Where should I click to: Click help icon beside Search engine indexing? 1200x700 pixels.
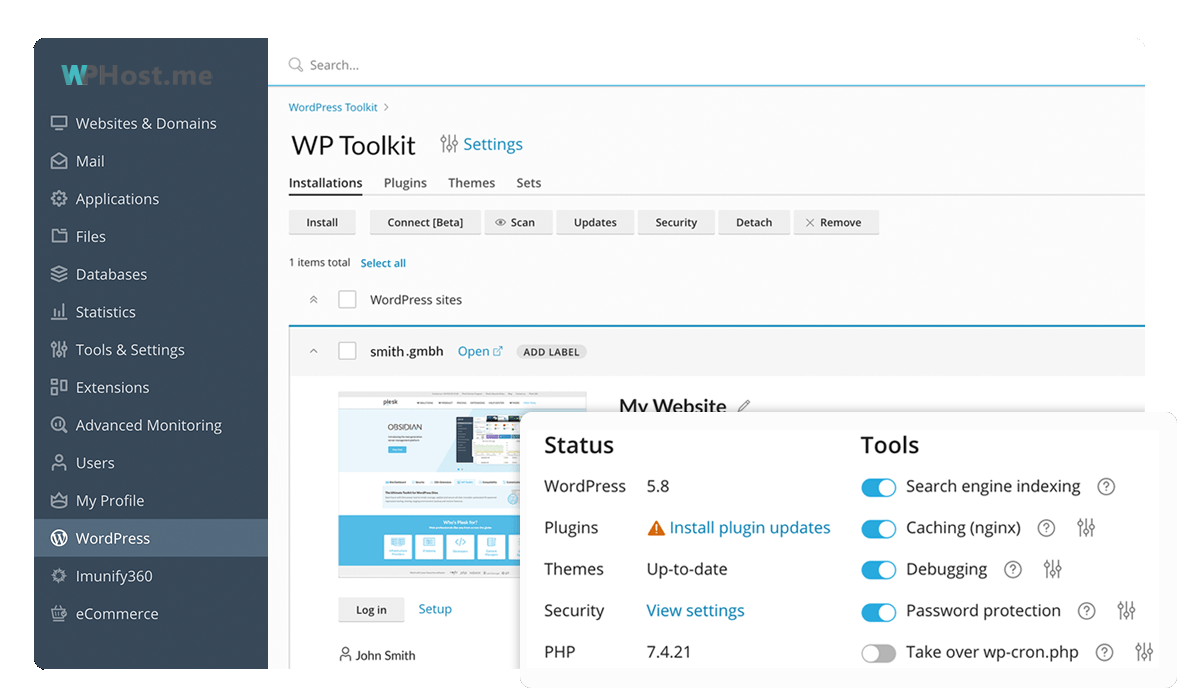click(x=1105, y=487)
